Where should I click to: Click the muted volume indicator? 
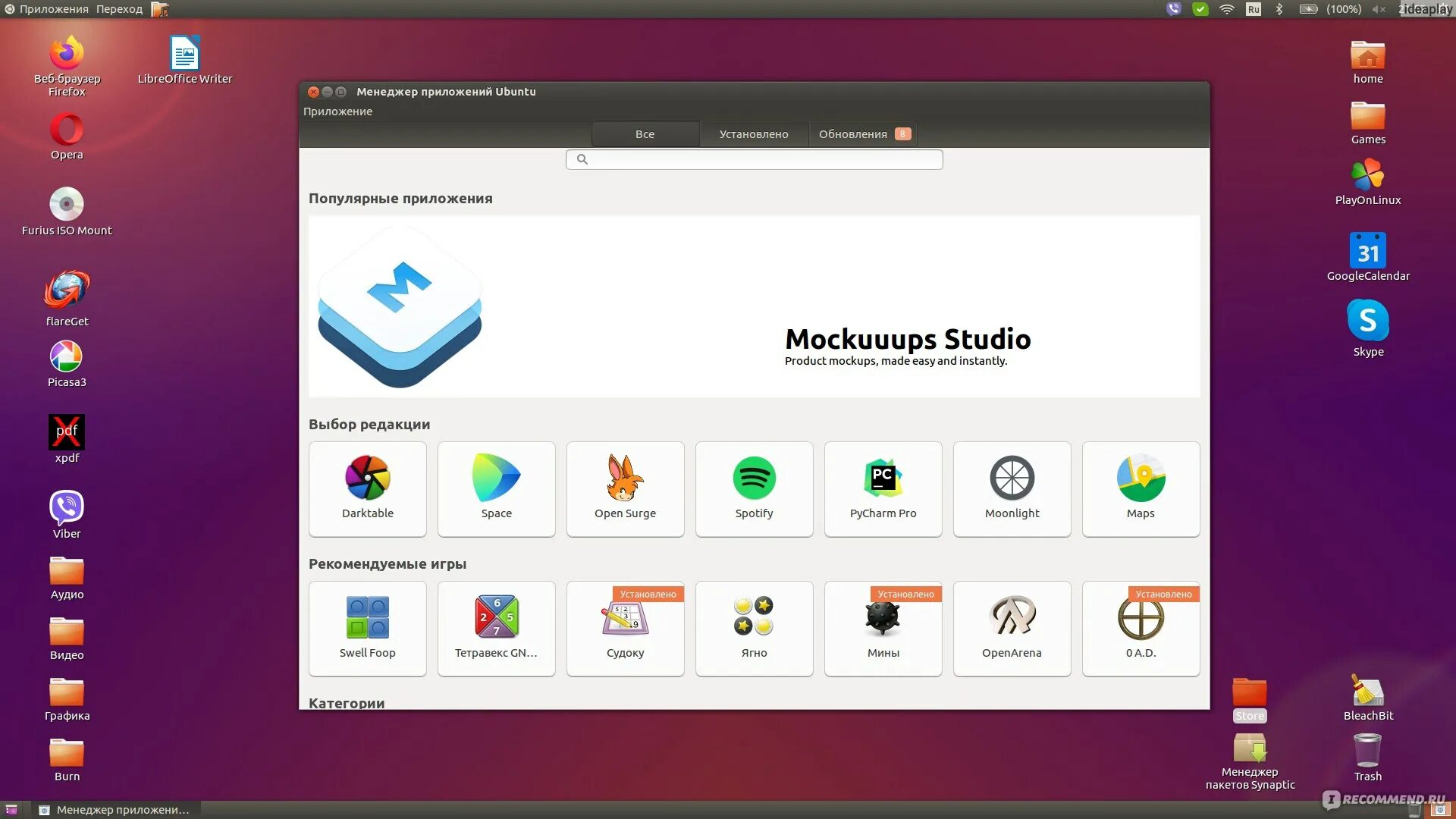tap(1379, 9)
